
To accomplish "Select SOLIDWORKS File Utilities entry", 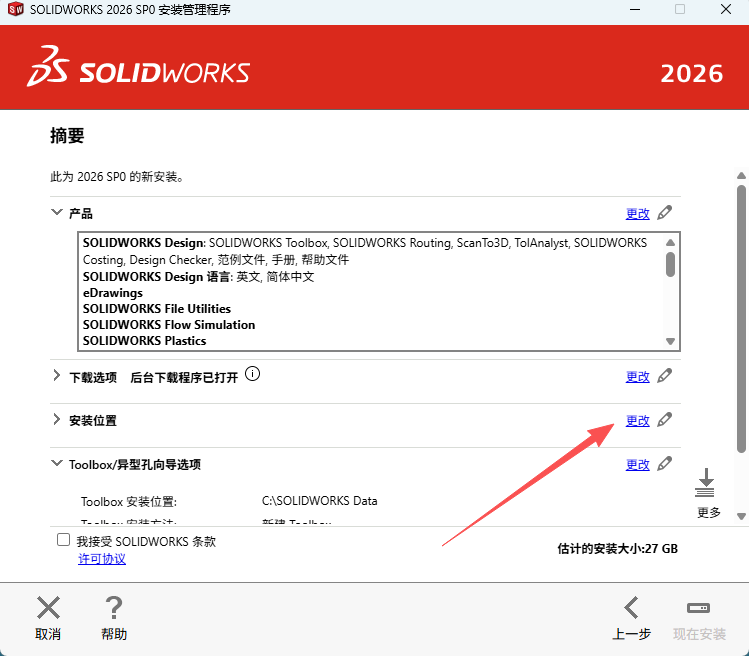I will pos(157,309).
